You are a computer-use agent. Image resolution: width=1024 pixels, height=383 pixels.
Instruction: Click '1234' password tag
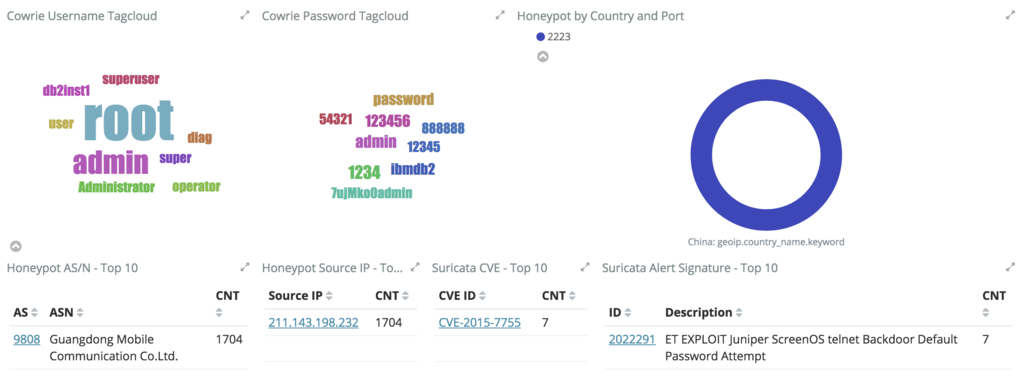click(x=364, y=173)
